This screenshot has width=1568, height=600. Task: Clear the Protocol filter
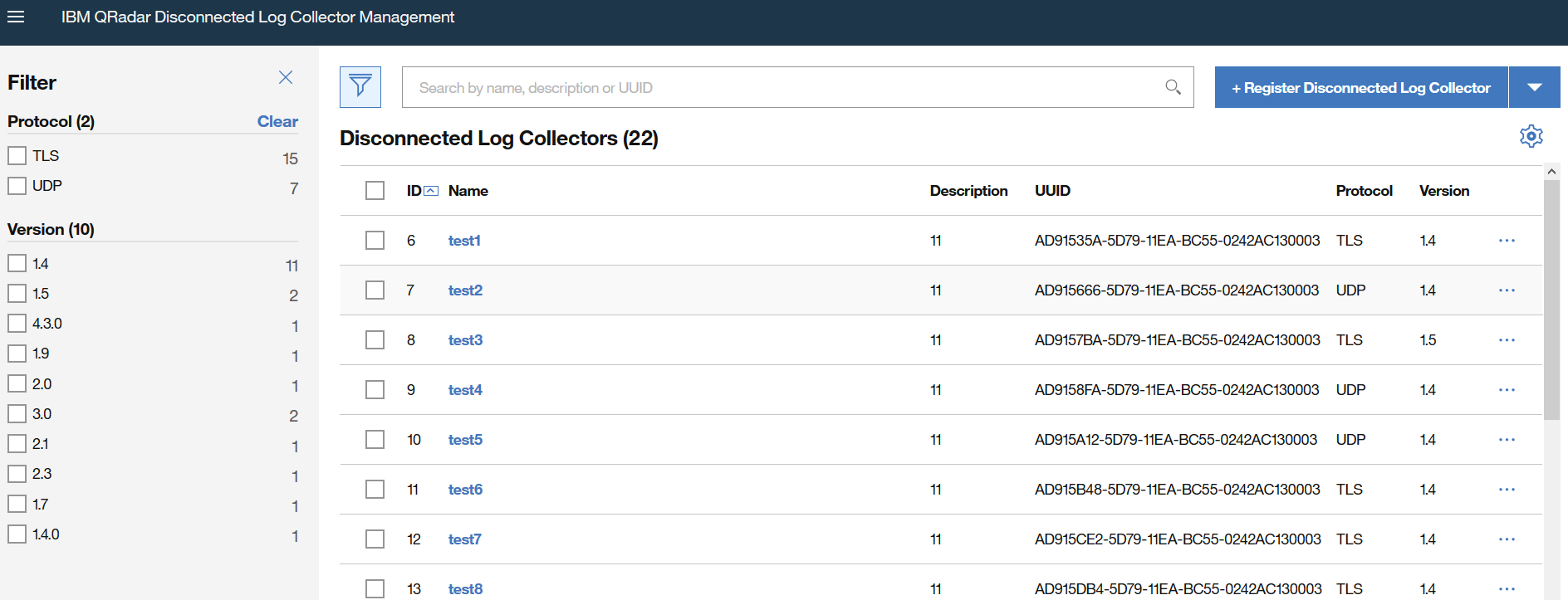pyautogui.click(x=277, y=121)
